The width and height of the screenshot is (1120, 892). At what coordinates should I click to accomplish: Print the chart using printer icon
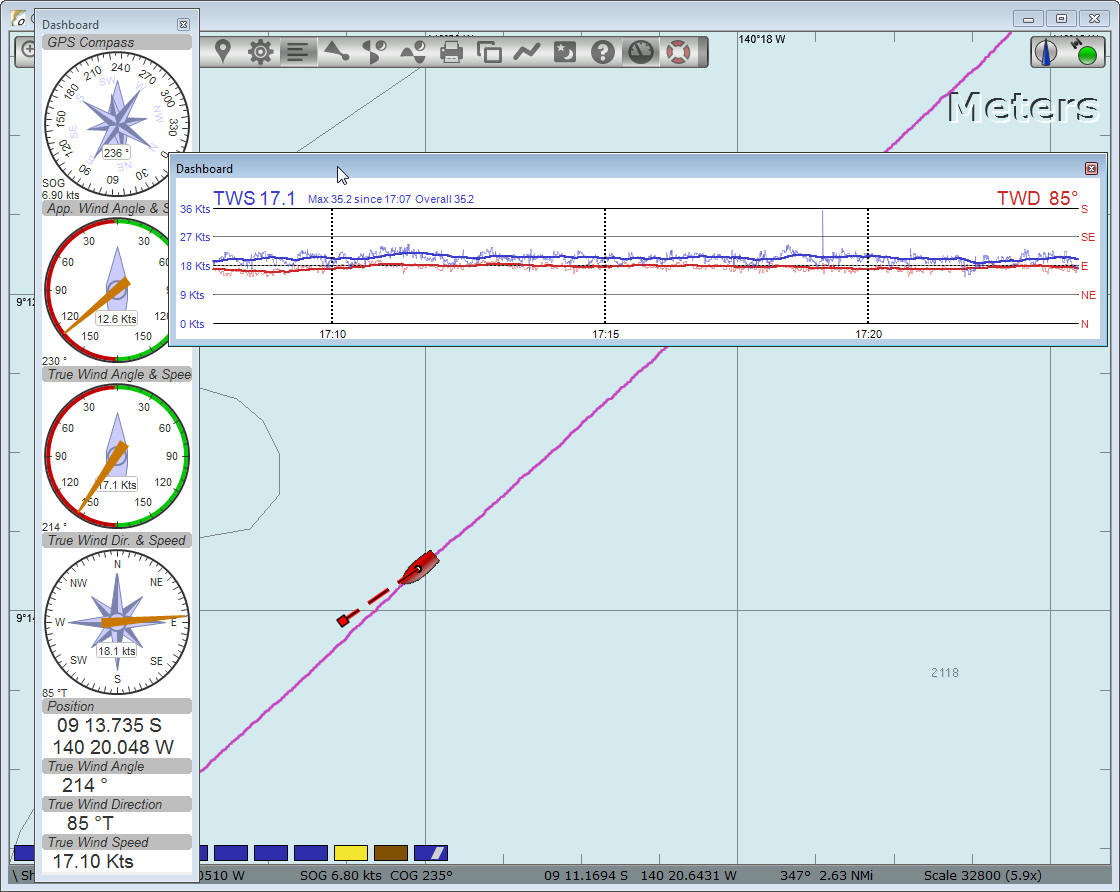(x=451, y=52)
